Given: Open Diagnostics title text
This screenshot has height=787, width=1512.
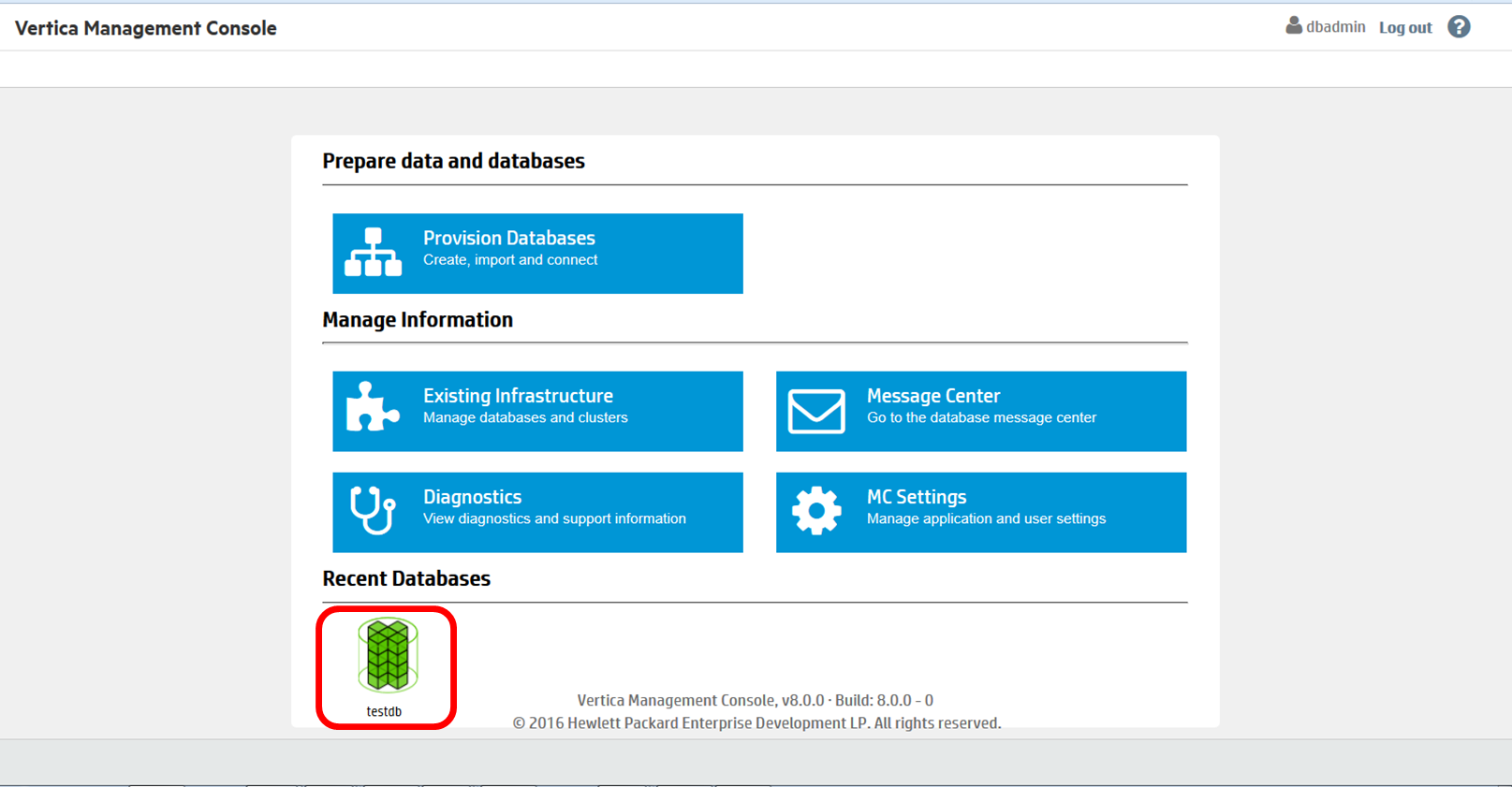Looking at the screenshot, I should tap(472, 497).
